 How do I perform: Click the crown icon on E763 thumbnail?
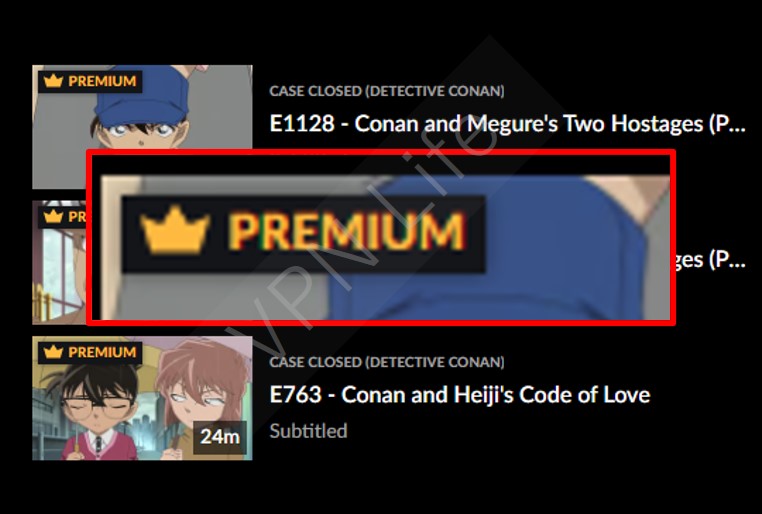[x=53, y=352]
